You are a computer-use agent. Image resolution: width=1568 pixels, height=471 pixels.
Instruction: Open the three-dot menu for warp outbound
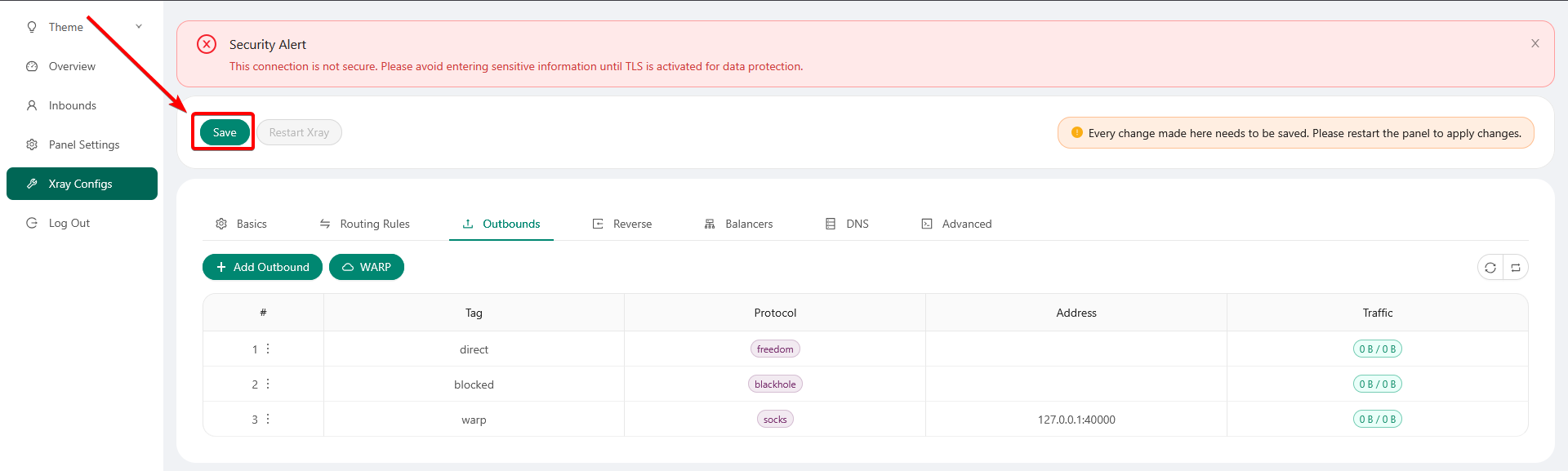pos(268,420)
